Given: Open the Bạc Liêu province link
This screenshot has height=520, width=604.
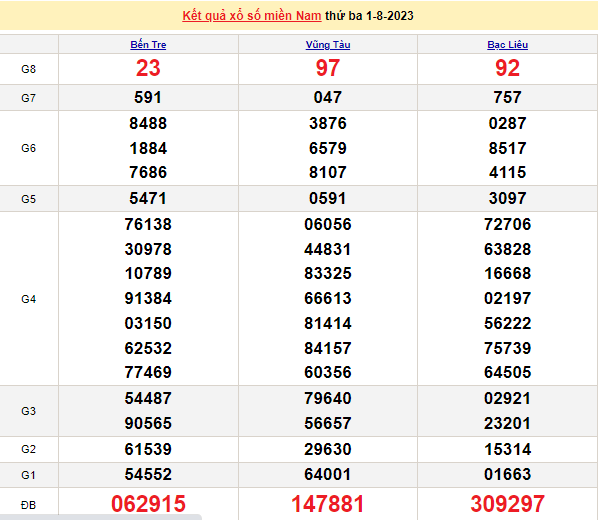Looking at the screenshot, I should point(507,45).
